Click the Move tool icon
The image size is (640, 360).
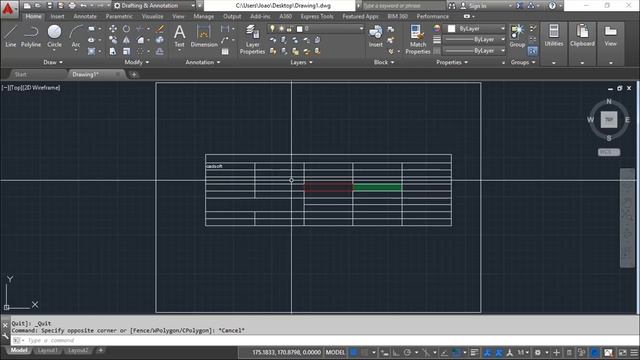coord(113,29)
